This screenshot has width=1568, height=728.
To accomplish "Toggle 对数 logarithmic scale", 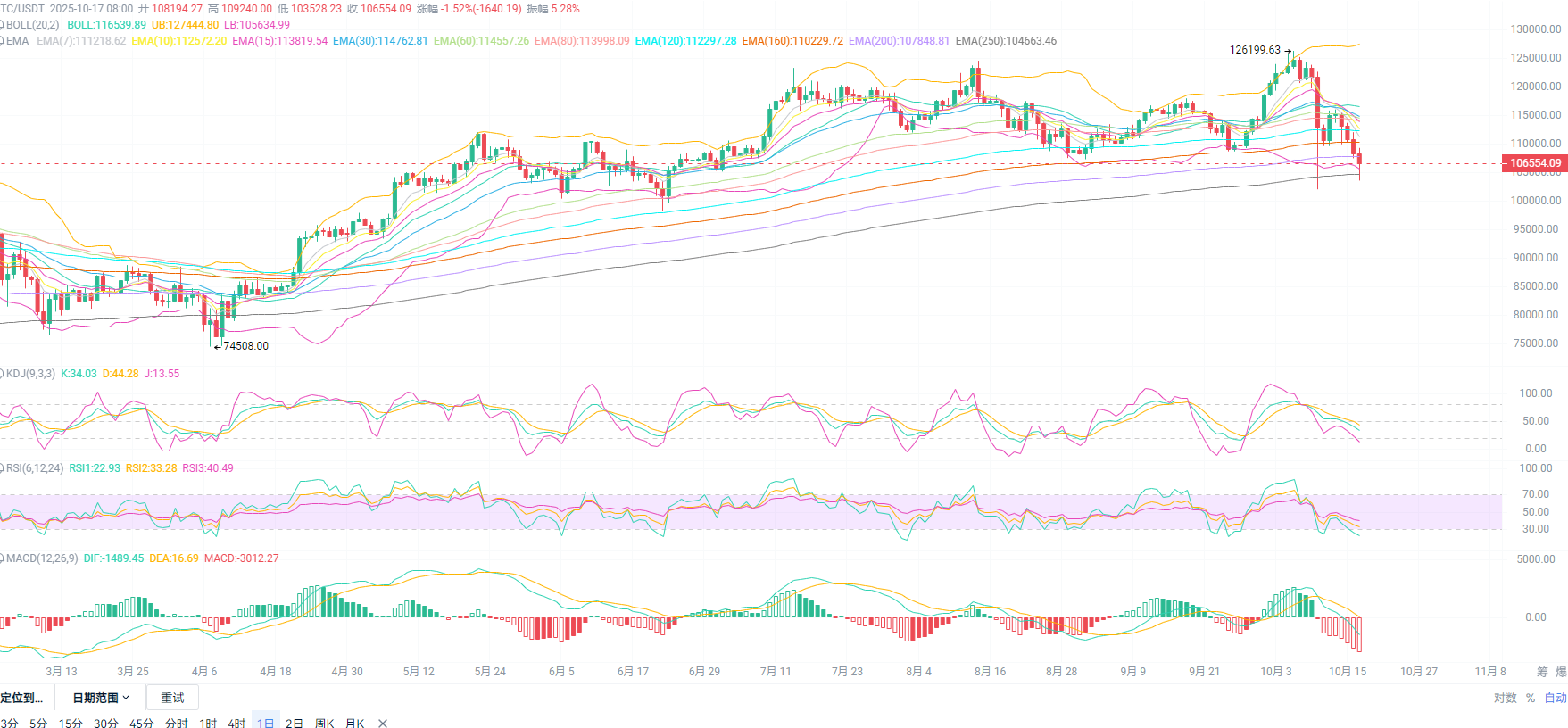I will click(x=1505, y=698).
